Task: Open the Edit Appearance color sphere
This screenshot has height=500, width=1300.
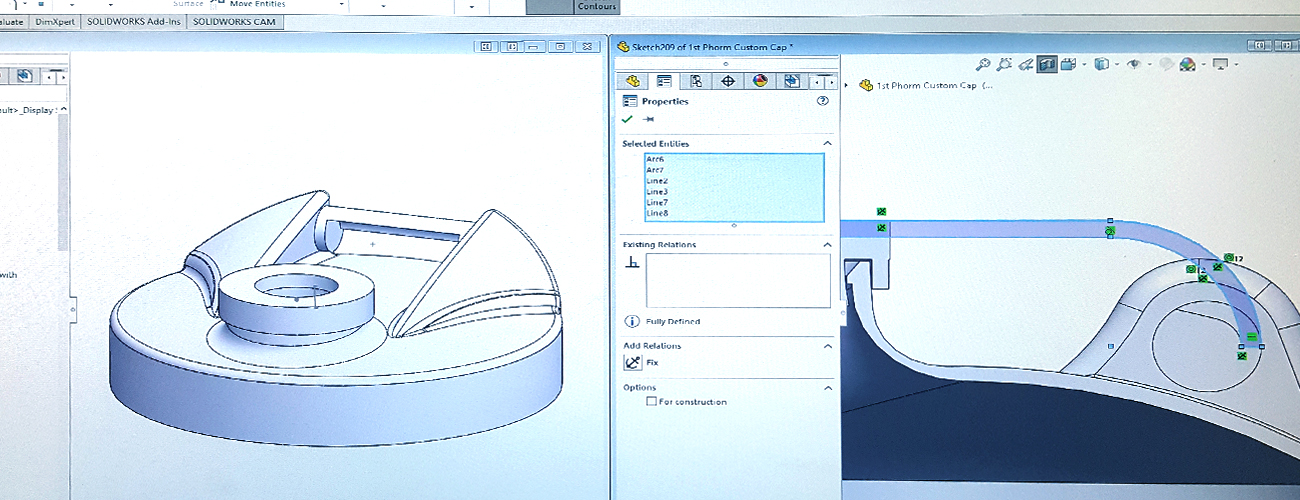Action: (x=1187, y=64)
